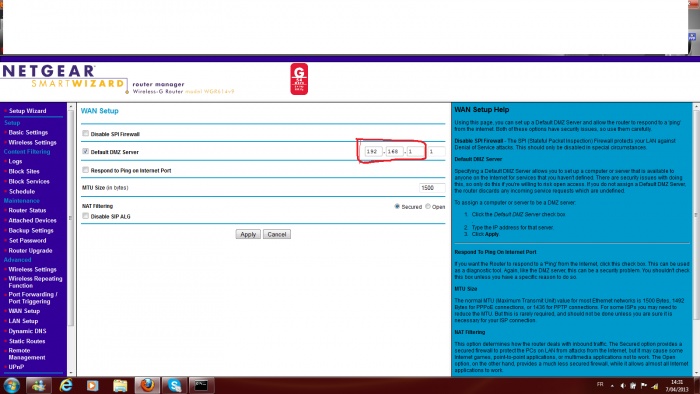Open Firefox from the taskbar
The height and width of the screenshot is (394, 700).
147,385
